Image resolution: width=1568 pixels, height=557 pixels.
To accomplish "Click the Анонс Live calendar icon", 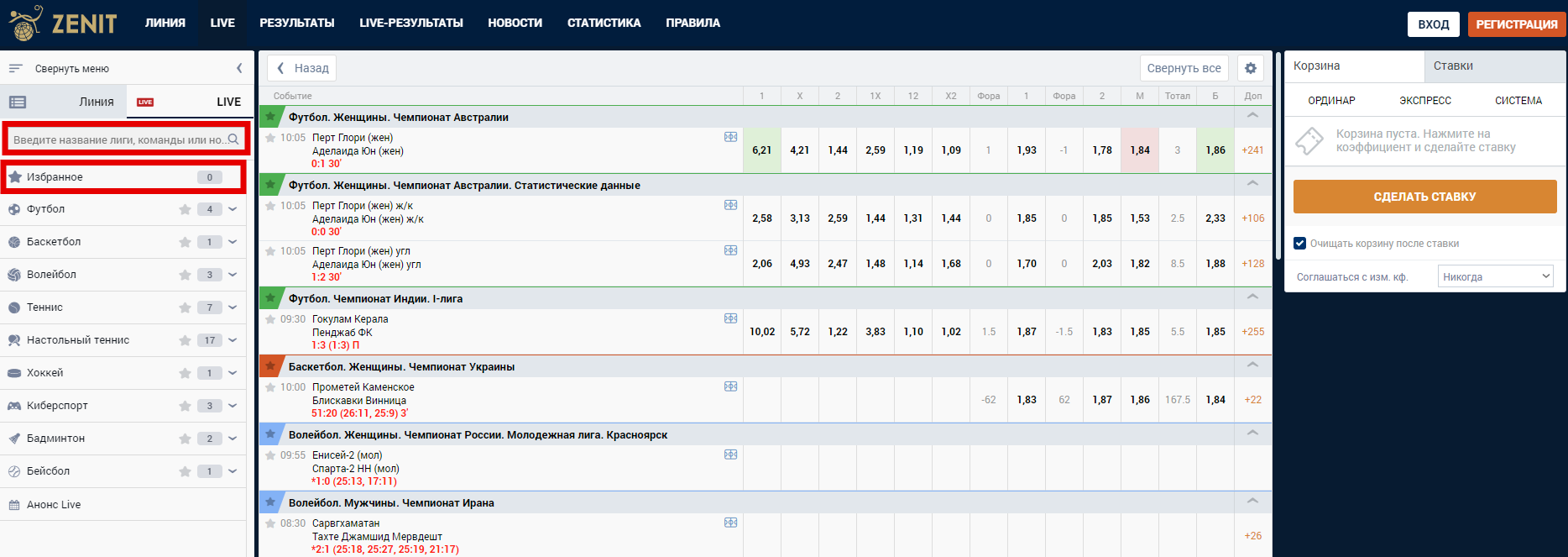I will point(14,505).
